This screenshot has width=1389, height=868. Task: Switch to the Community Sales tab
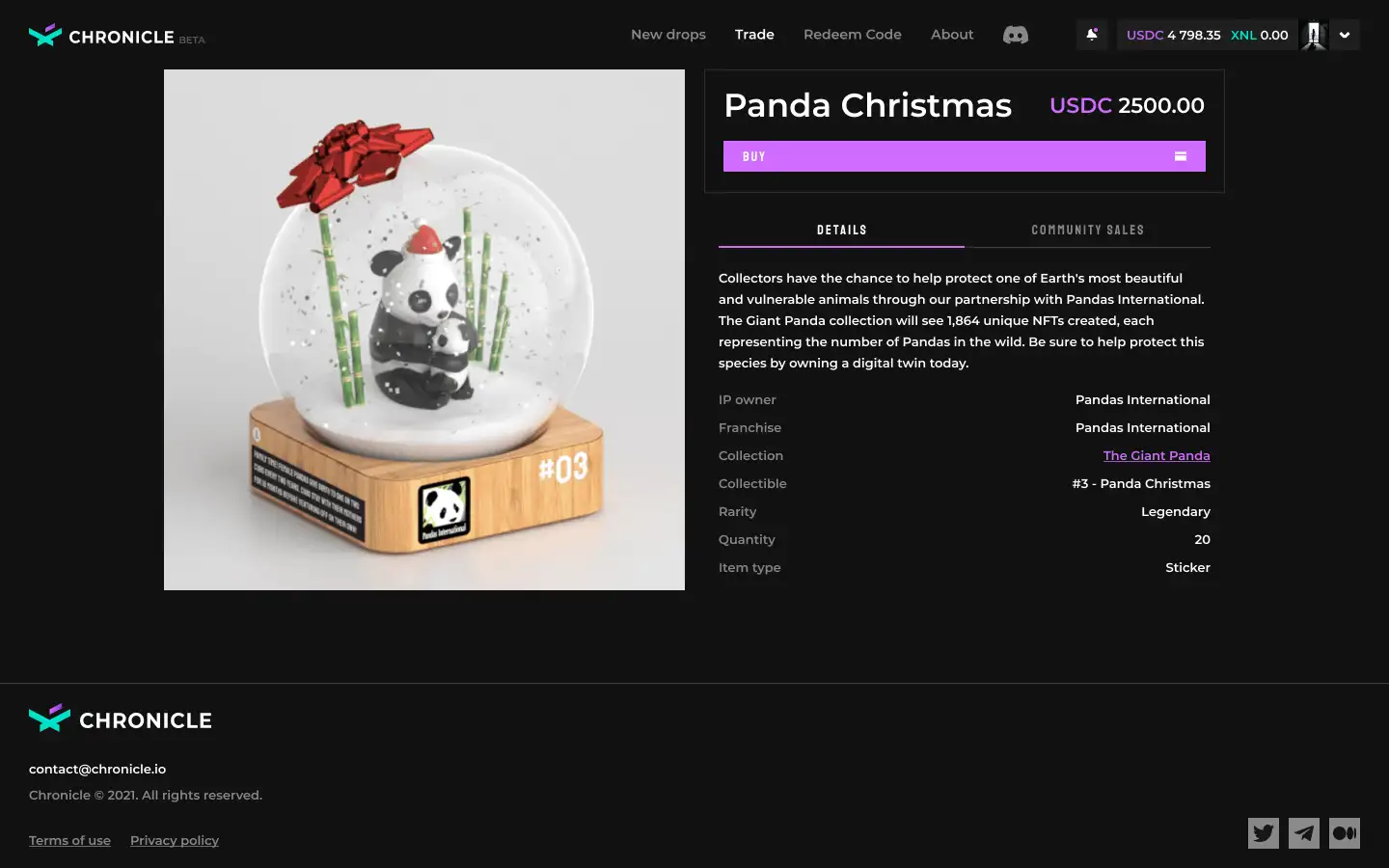click(x=1087, y=231)
